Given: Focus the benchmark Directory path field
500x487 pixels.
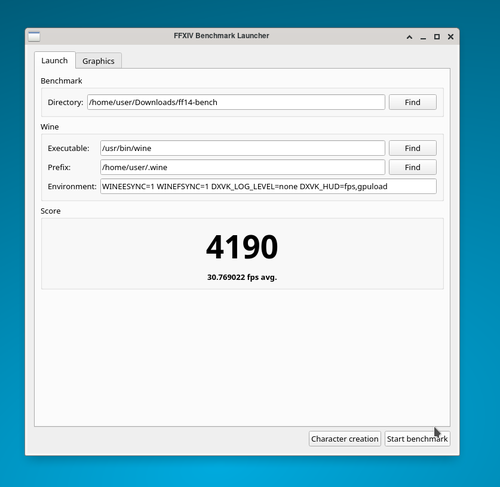Looking at the screenshot, I should click(x=236, y=102).
